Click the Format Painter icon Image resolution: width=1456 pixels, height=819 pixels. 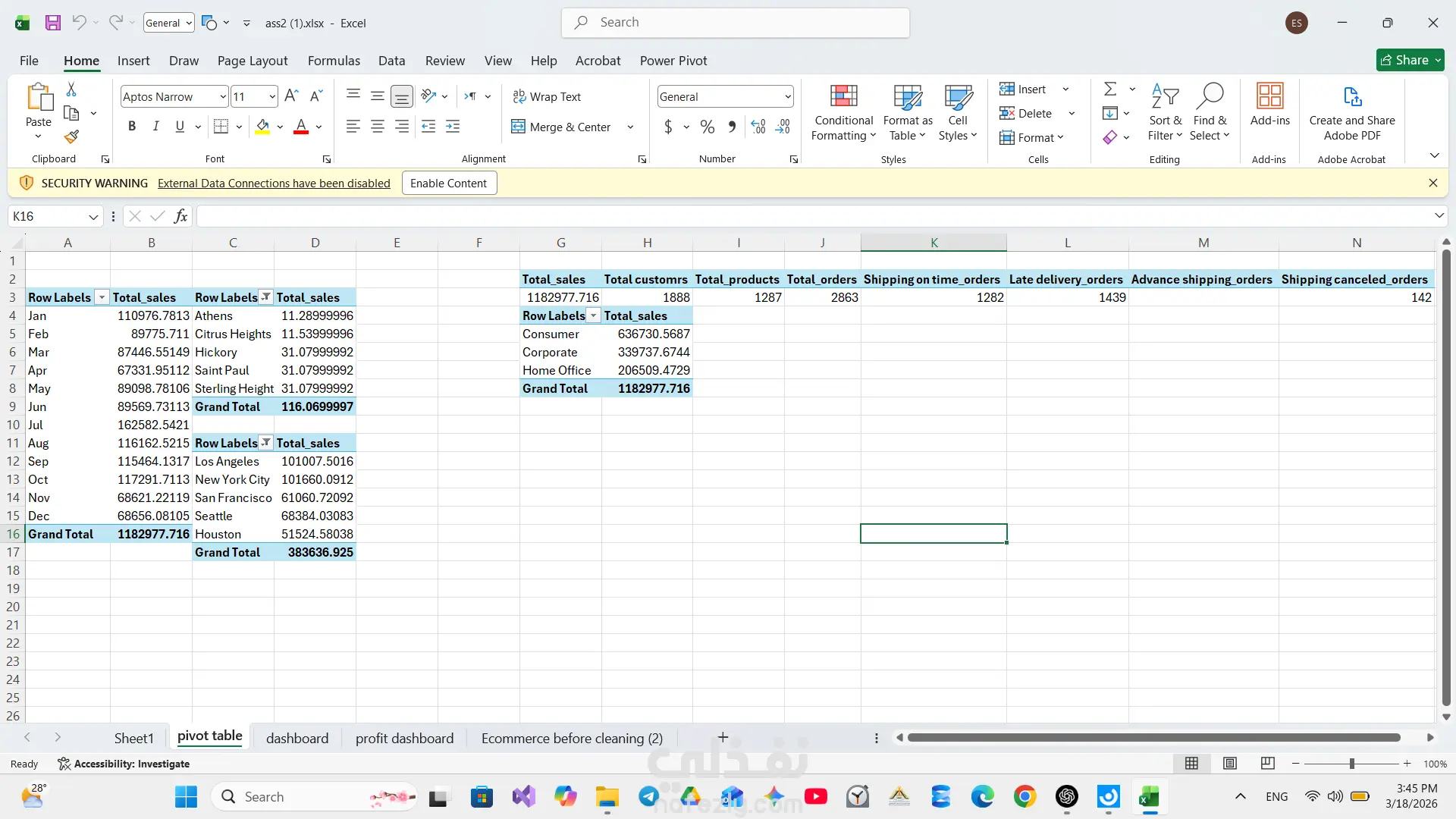click(x=71, y=137)
